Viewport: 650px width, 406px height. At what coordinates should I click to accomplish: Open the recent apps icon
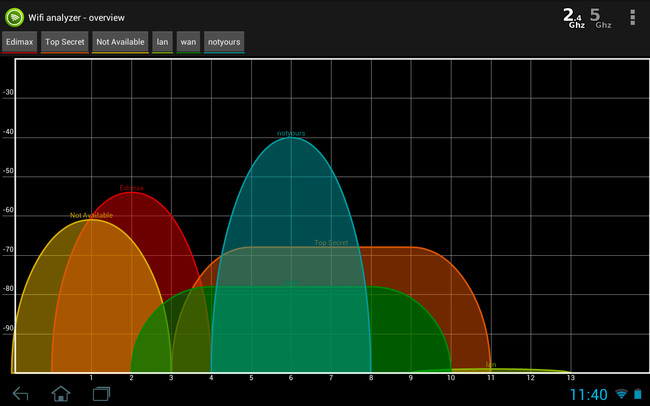coord(101,394)
